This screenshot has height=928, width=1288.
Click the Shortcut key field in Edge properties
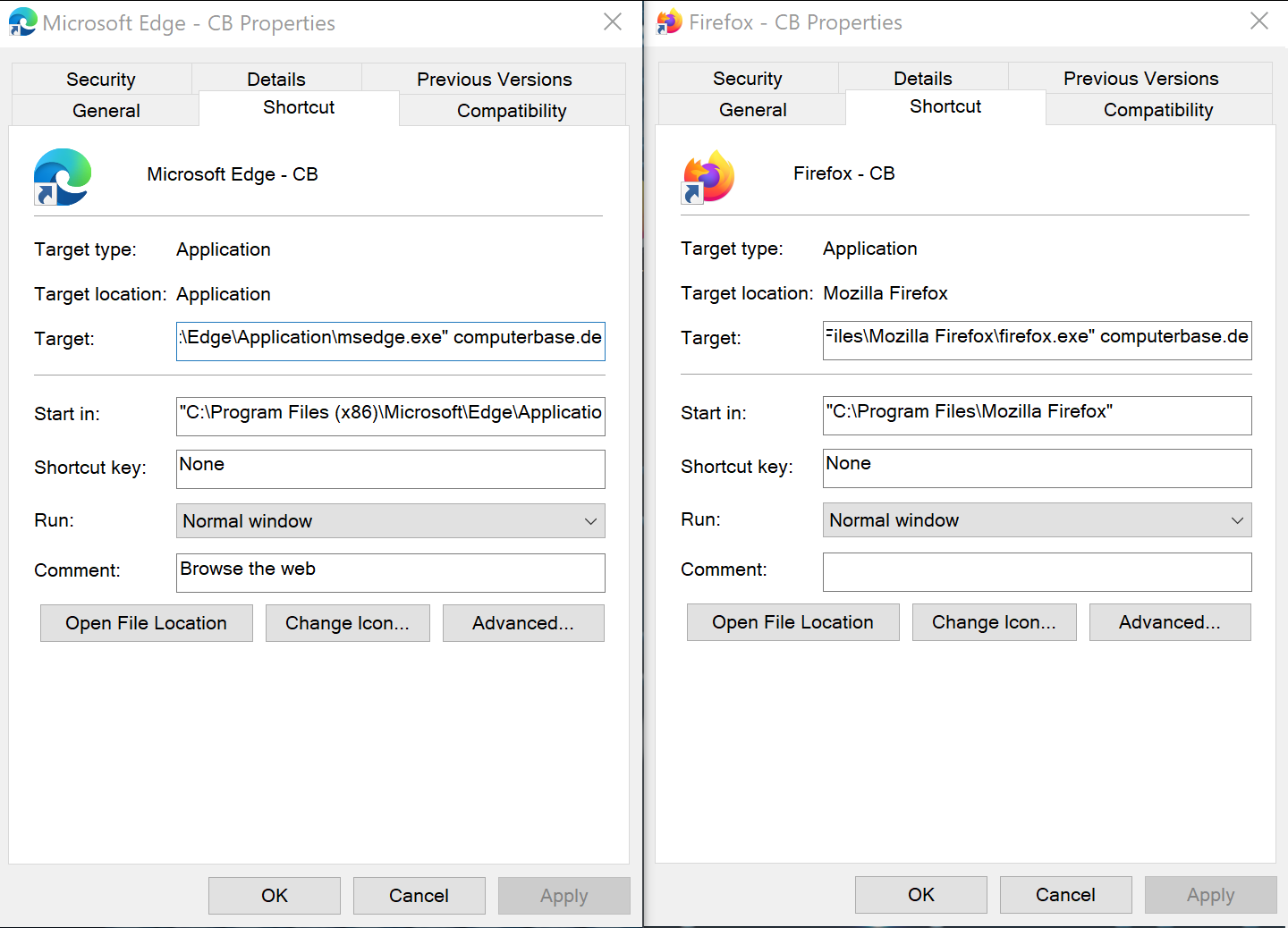pyautogui.click(x=390, y=469)
